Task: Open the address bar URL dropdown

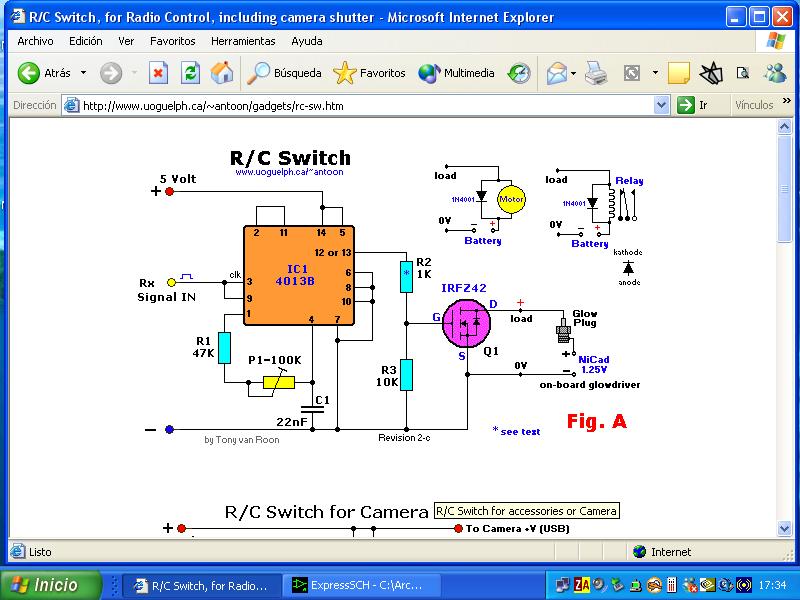Action: tap(661, 105)
